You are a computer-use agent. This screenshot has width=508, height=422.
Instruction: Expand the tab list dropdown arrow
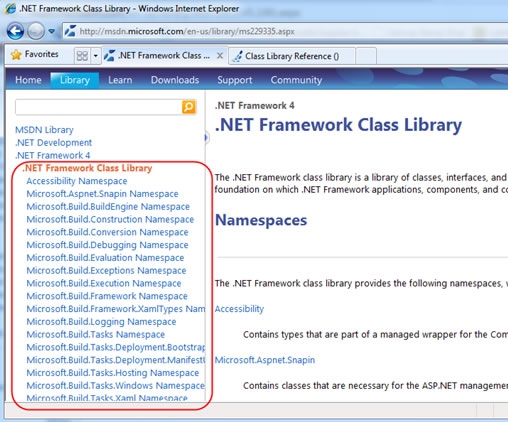coord(96,56)
